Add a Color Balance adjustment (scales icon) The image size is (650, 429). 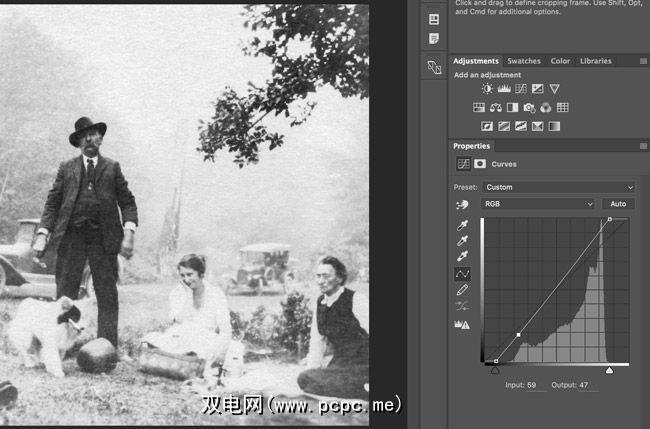(x=496, y=108)
